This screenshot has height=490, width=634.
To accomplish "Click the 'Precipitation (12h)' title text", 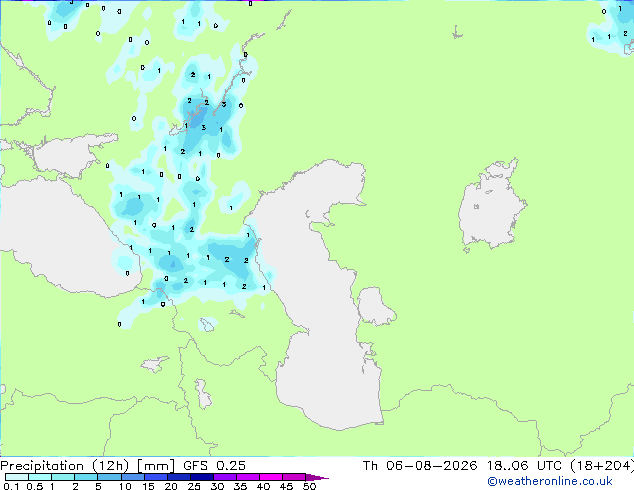I will point(65,466).
